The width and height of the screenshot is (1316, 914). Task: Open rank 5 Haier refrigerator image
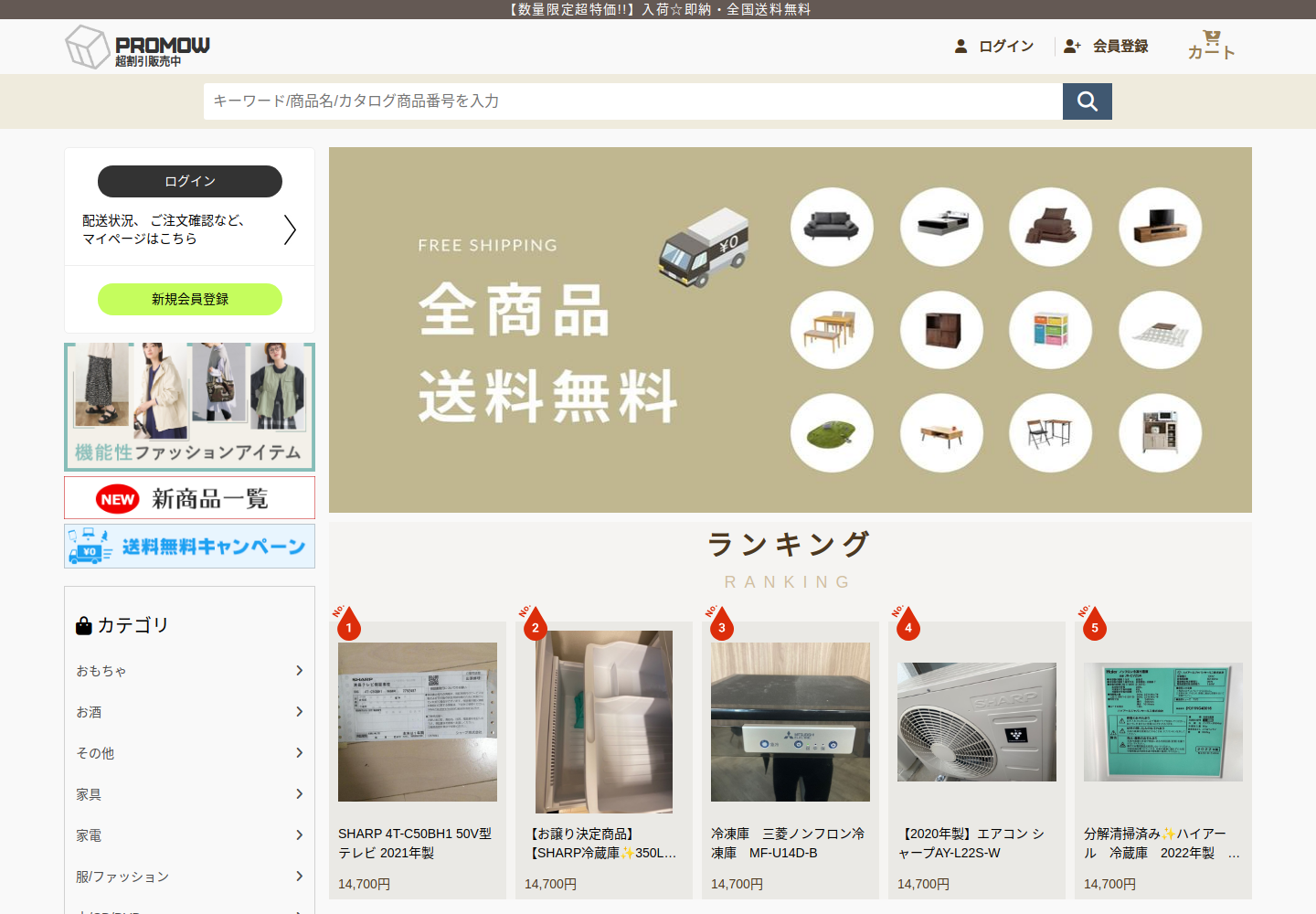click(1163, 722)
